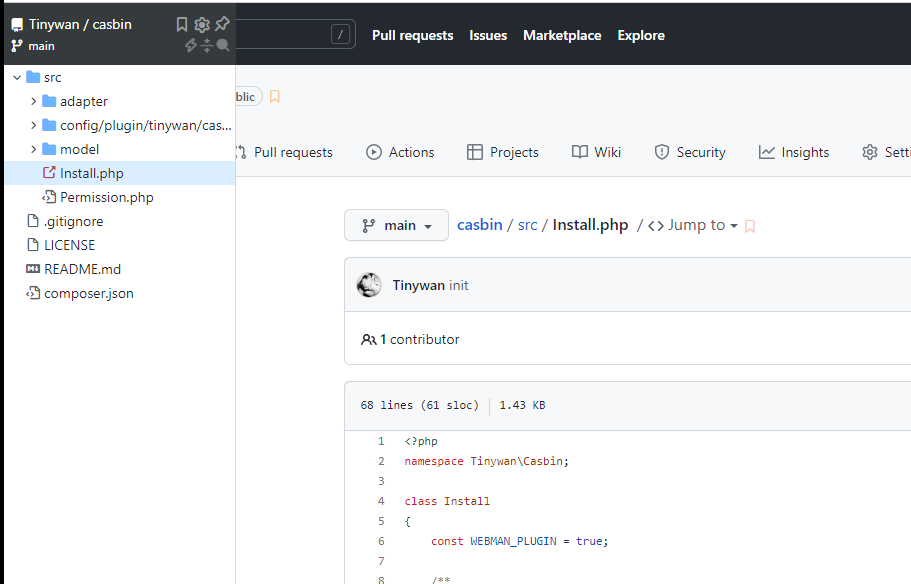
Task: Click the 1.43 KB file size
Action: tap(522, 405)
